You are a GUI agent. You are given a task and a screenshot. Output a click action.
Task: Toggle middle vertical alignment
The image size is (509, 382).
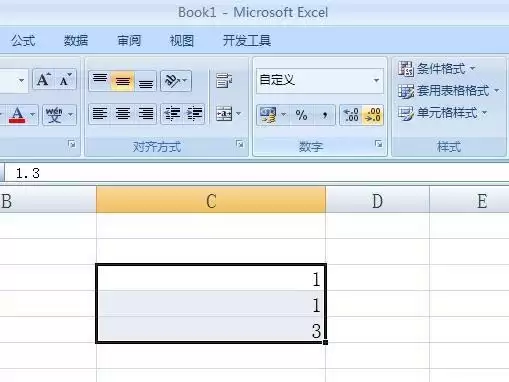[123, 80]
